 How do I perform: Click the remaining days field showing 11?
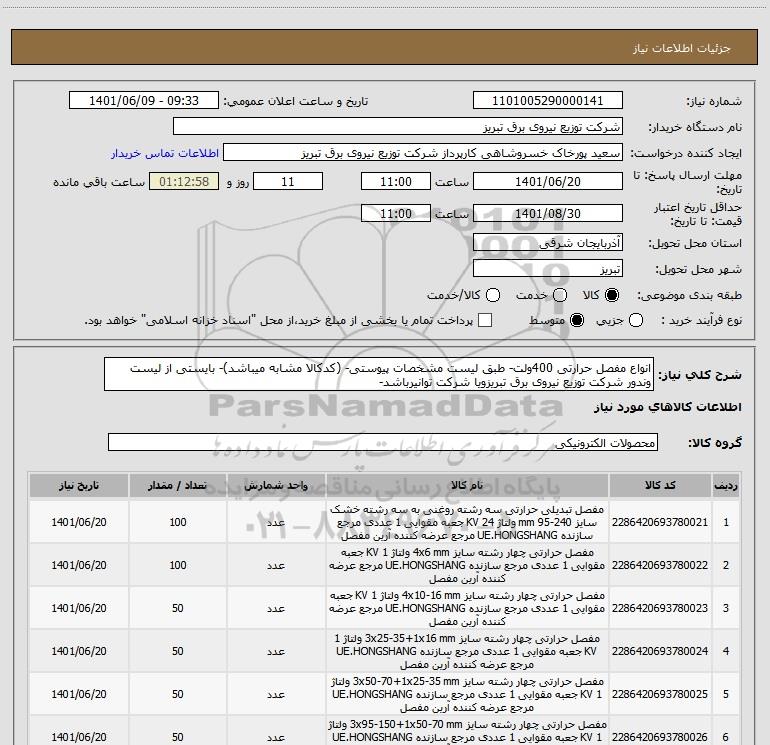[x=288, y=181]
